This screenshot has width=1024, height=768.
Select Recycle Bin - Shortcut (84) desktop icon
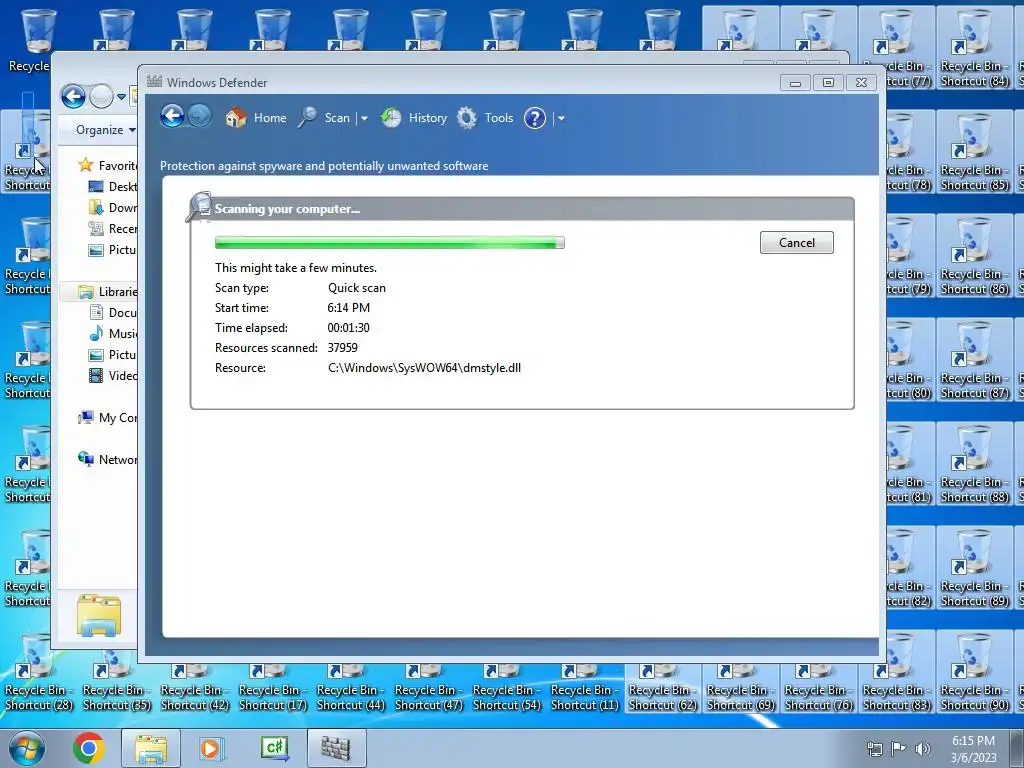pyautogui.click(x=974, y=48)
